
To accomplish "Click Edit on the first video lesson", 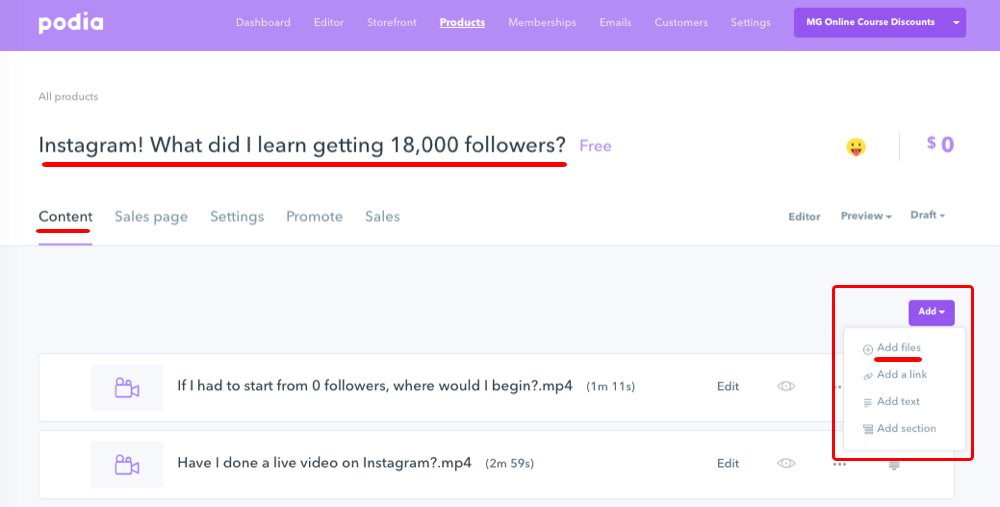I will coord(728,386).
